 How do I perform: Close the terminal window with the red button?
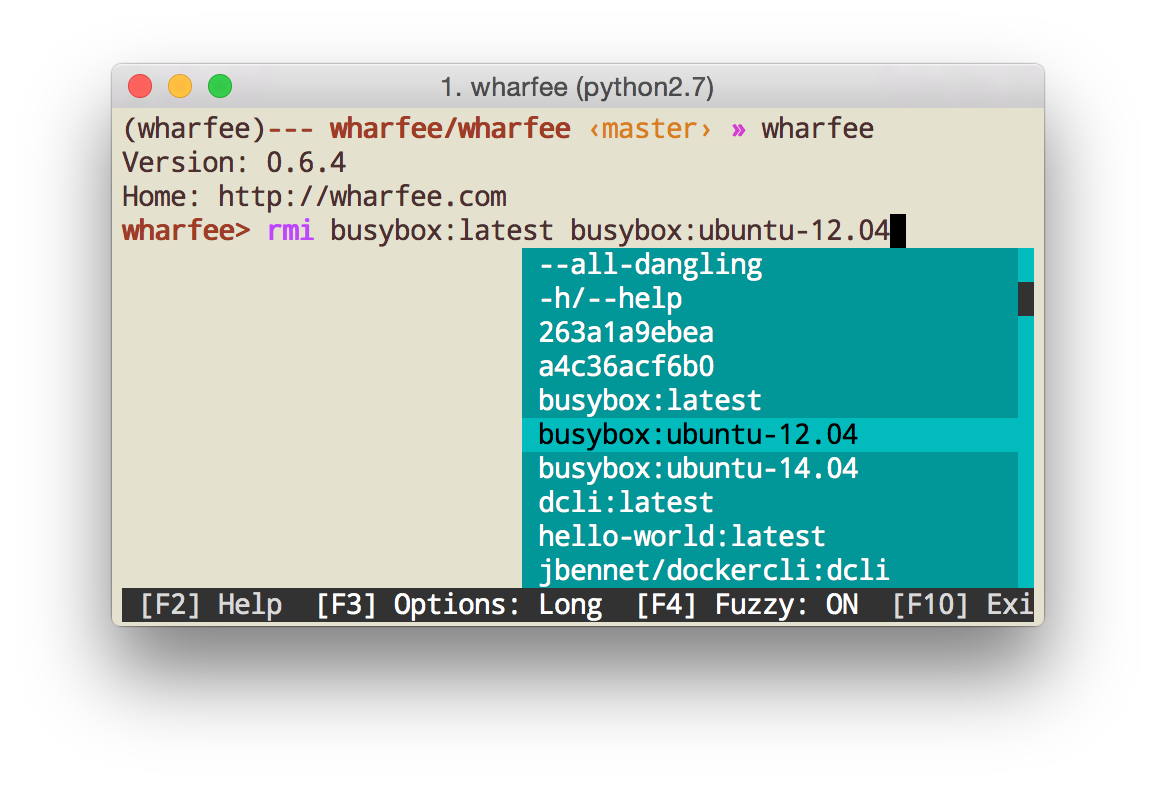pos(140,86)
